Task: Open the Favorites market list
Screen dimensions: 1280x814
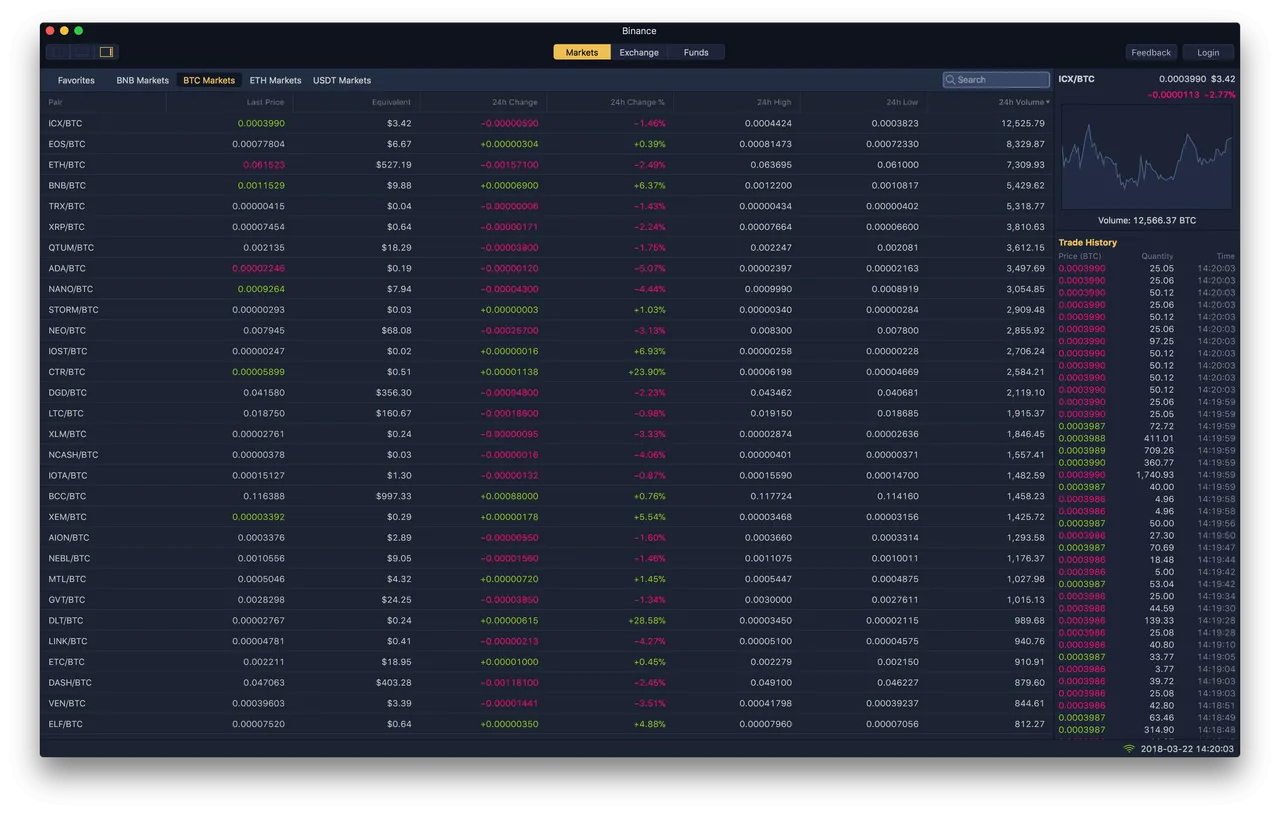Action: point(76,80)
